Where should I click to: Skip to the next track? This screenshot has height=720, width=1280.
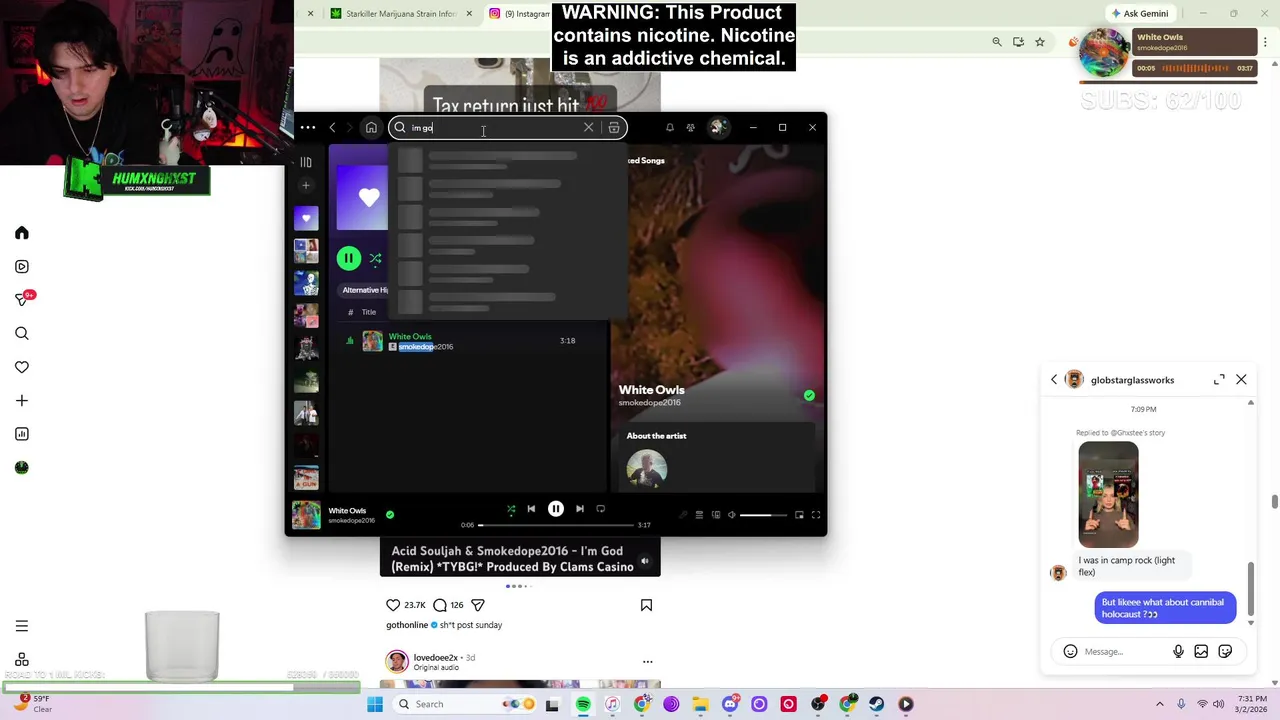pos(580,509)
